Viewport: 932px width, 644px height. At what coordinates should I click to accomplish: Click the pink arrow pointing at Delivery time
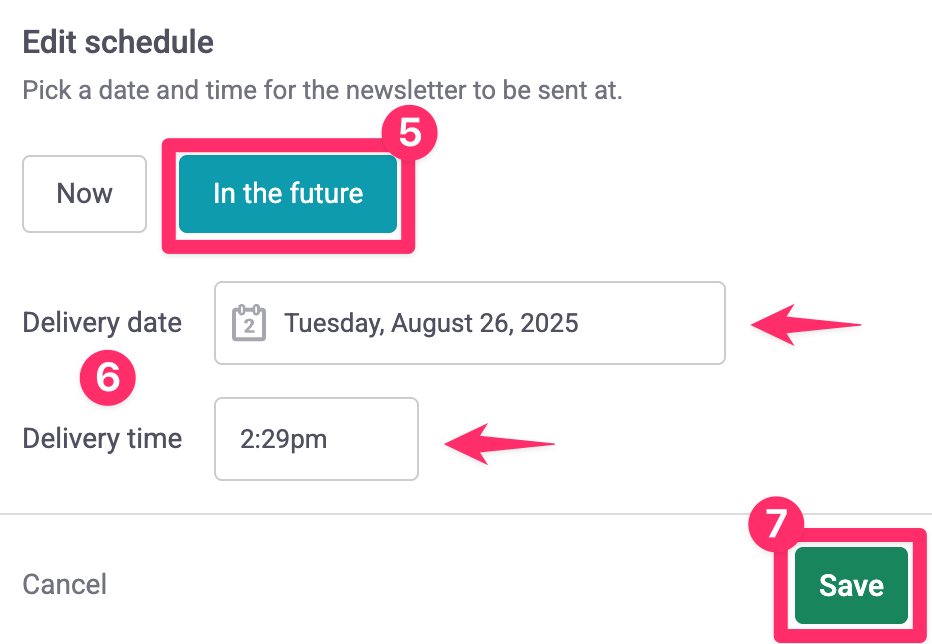point(498,442)
